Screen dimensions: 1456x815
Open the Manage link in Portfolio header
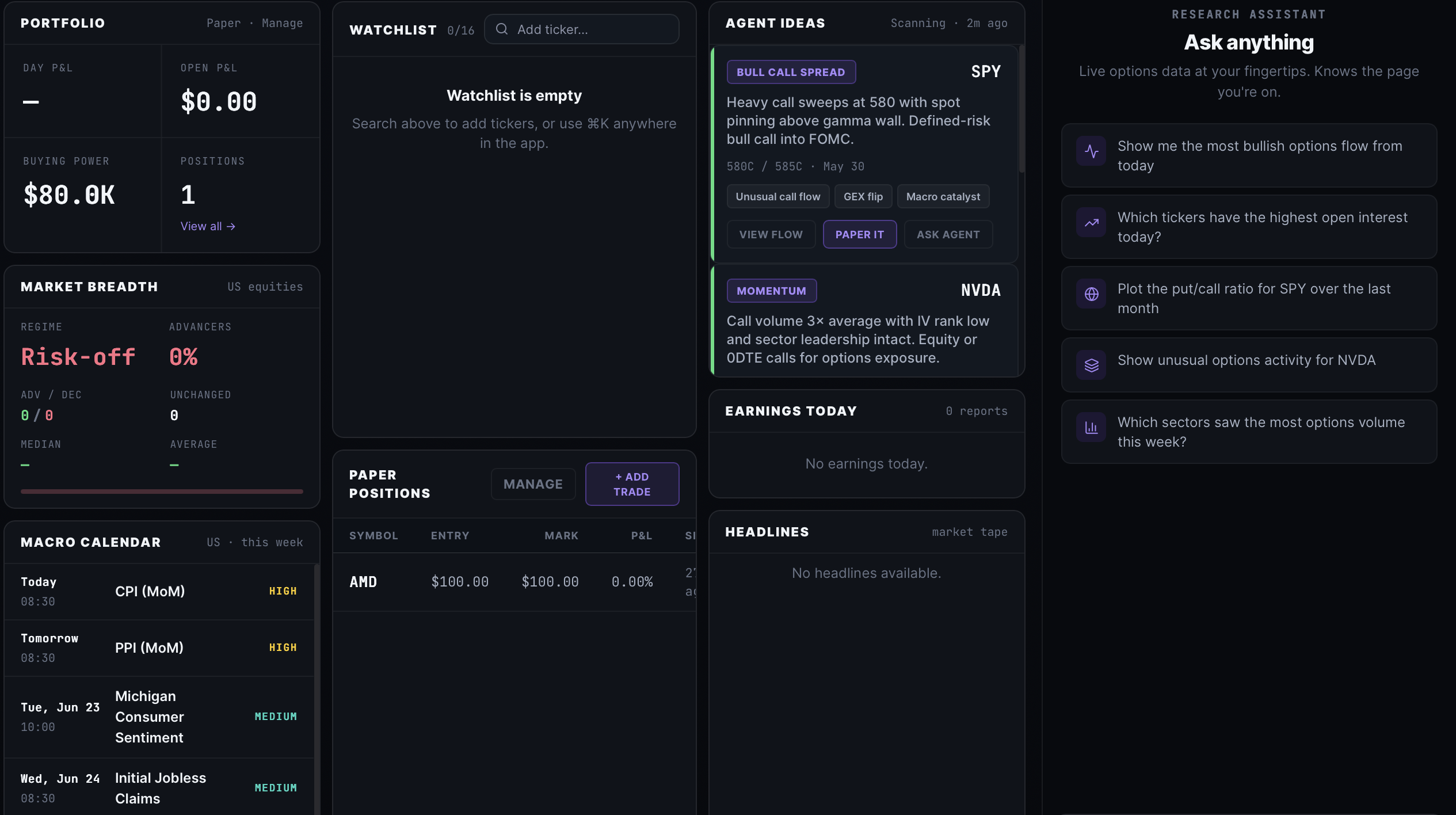tap(282, 23)
